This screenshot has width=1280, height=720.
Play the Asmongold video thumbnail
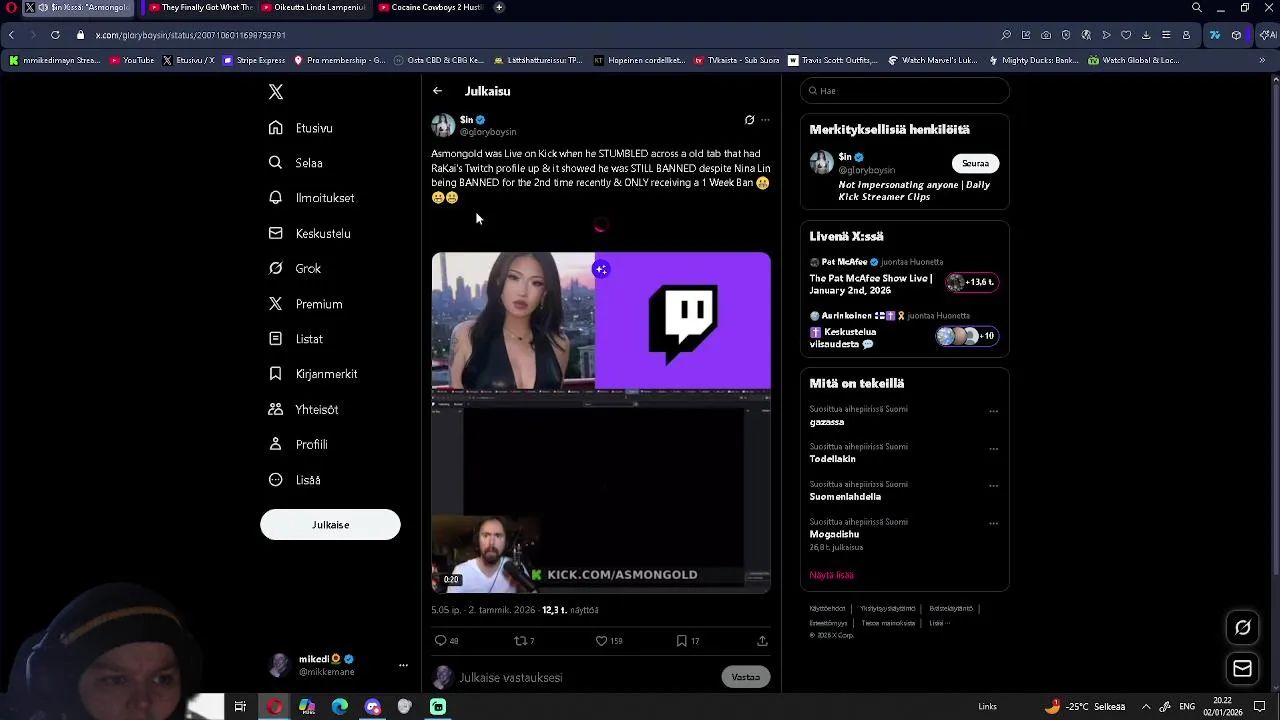[601, 423]
